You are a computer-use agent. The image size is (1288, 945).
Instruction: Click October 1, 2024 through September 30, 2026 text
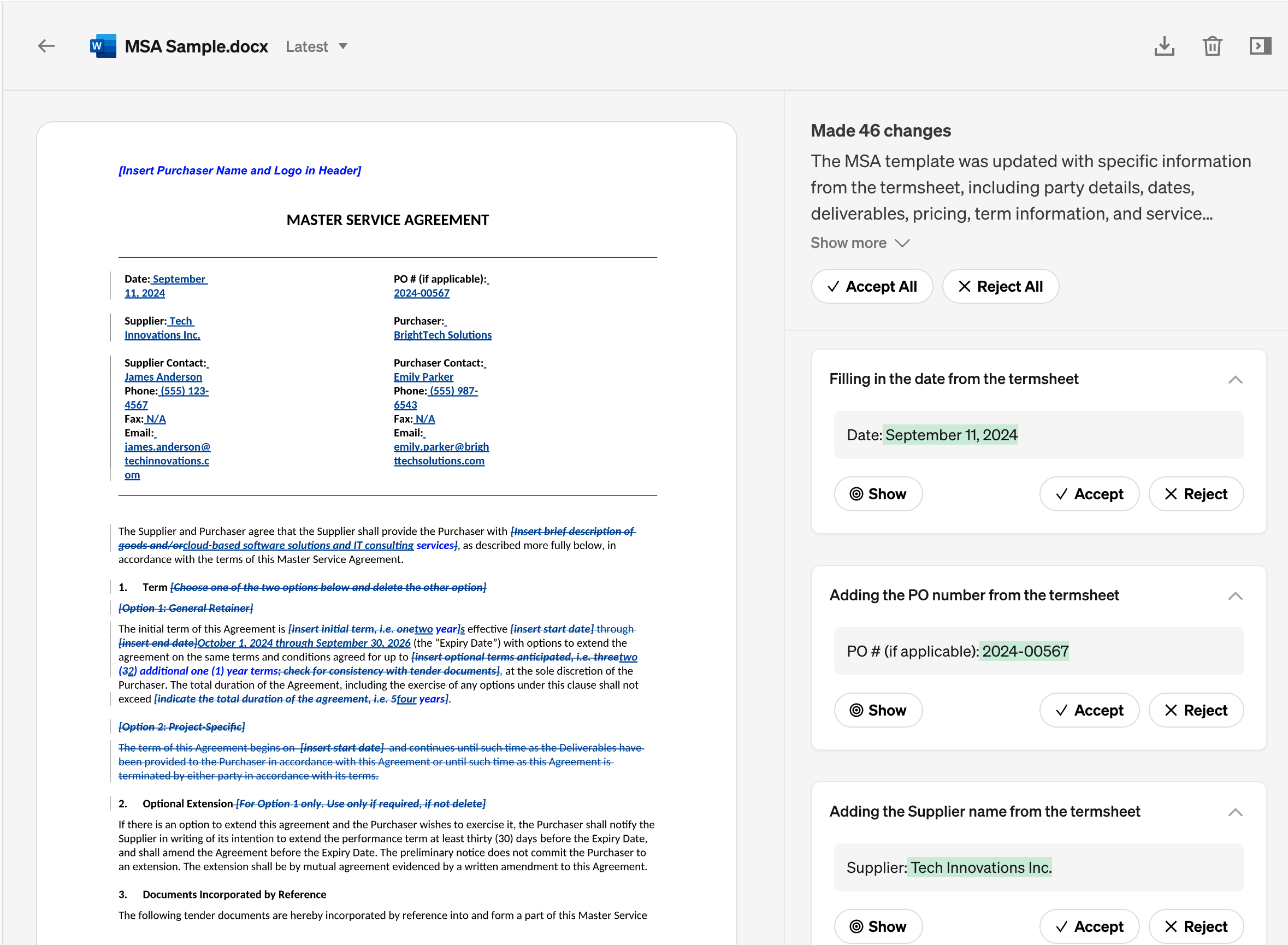click(x=304, y=643)
